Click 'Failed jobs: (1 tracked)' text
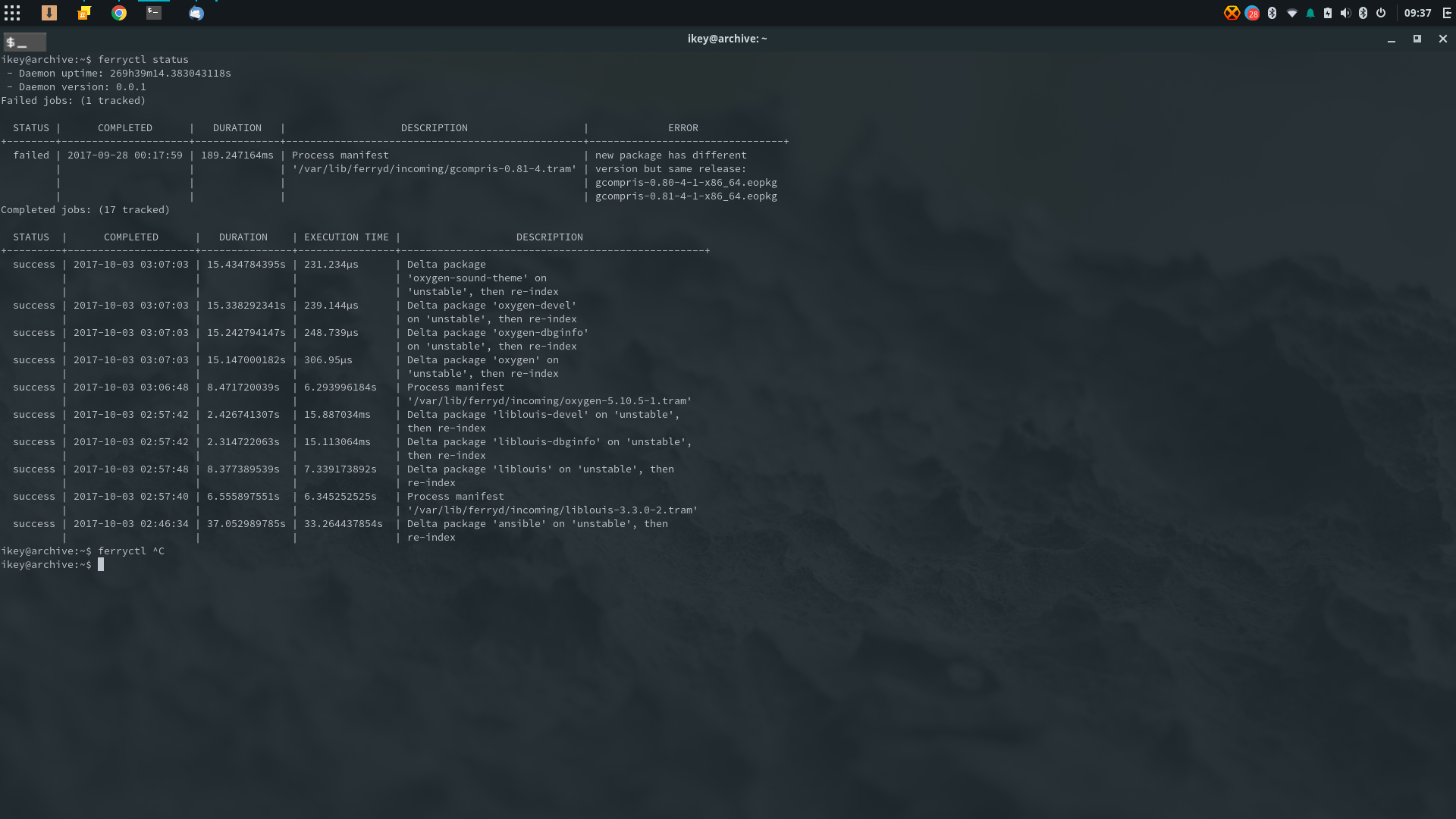The height and width of the screenshot is (819, 1456). point(74,101)
